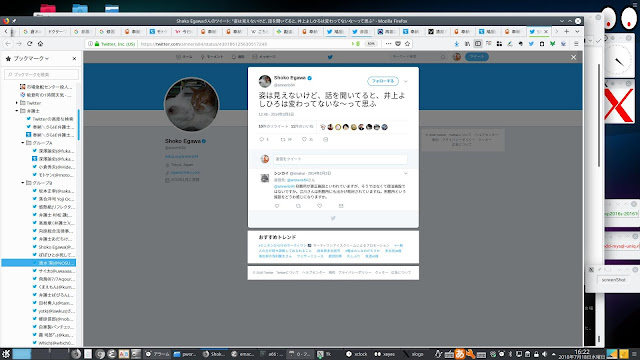Go back using the Firefox back arrow
Image resolution: width=640 pixels, height=360 pixels.
[x=8, y=44]
